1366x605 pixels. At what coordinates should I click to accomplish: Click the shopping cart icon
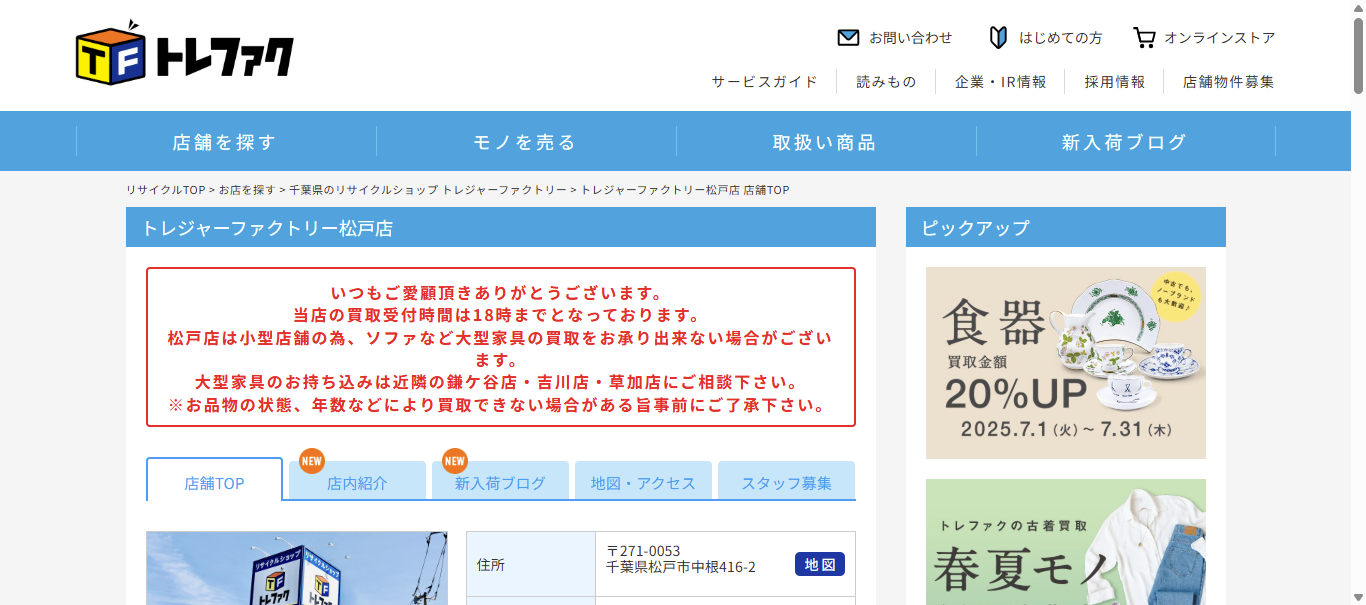pyautogui.click(x=1144, y=38)
